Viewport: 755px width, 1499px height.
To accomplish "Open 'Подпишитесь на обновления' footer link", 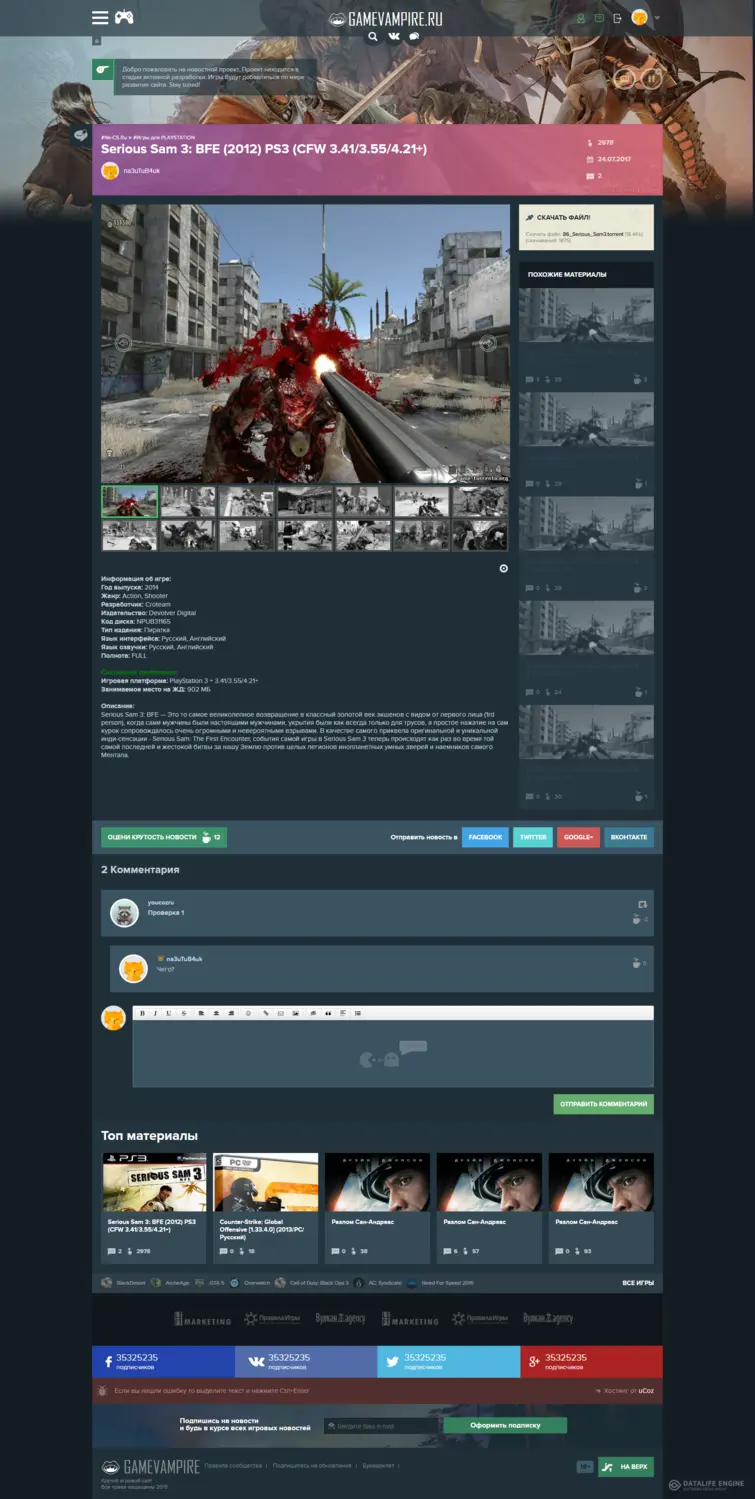I will coord(312,1466).
